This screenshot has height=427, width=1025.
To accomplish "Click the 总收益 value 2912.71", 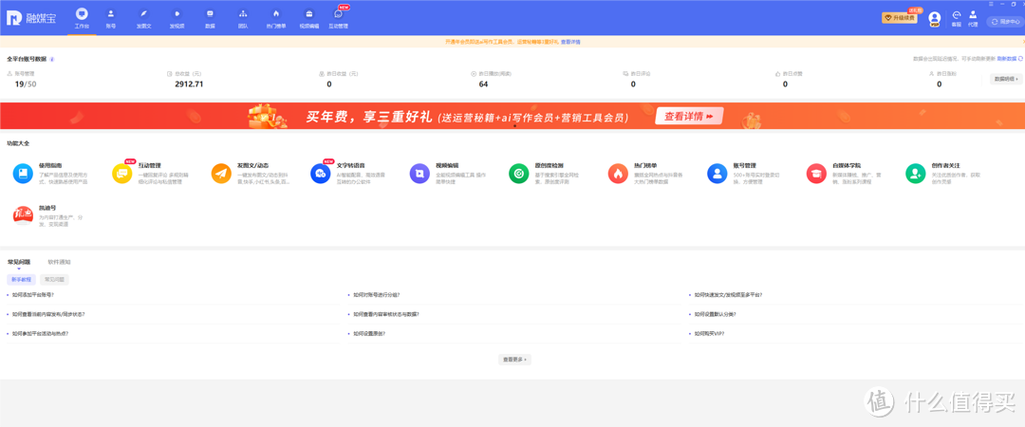I will point(189,84).
